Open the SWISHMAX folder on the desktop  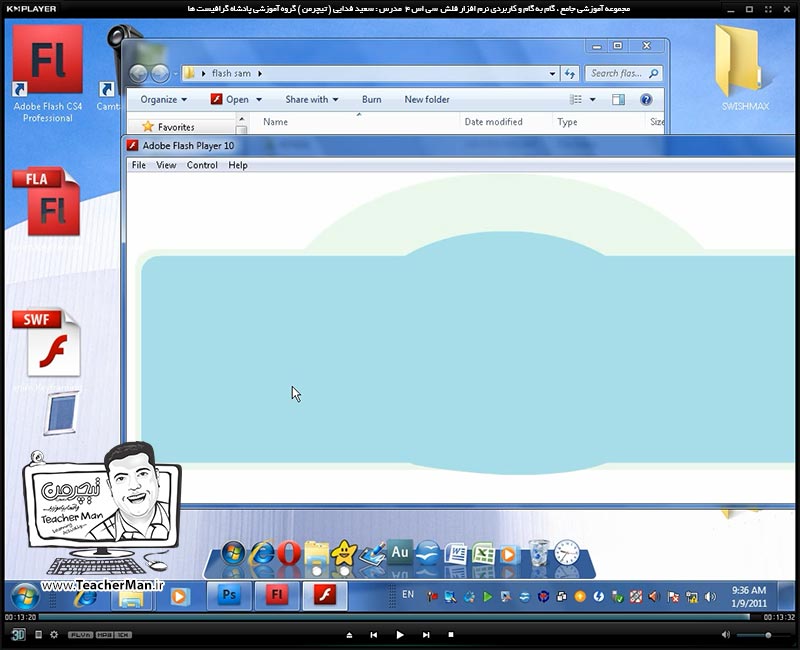pyautogui.click(x=744, y=67)
